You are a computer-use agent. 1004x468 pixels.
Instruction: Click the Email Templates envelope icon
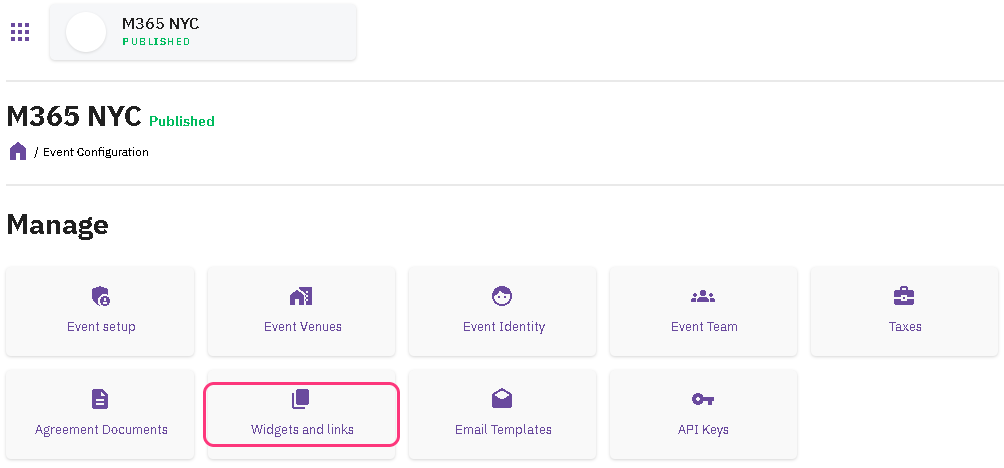pyautogui.click(x=502, y=399)
